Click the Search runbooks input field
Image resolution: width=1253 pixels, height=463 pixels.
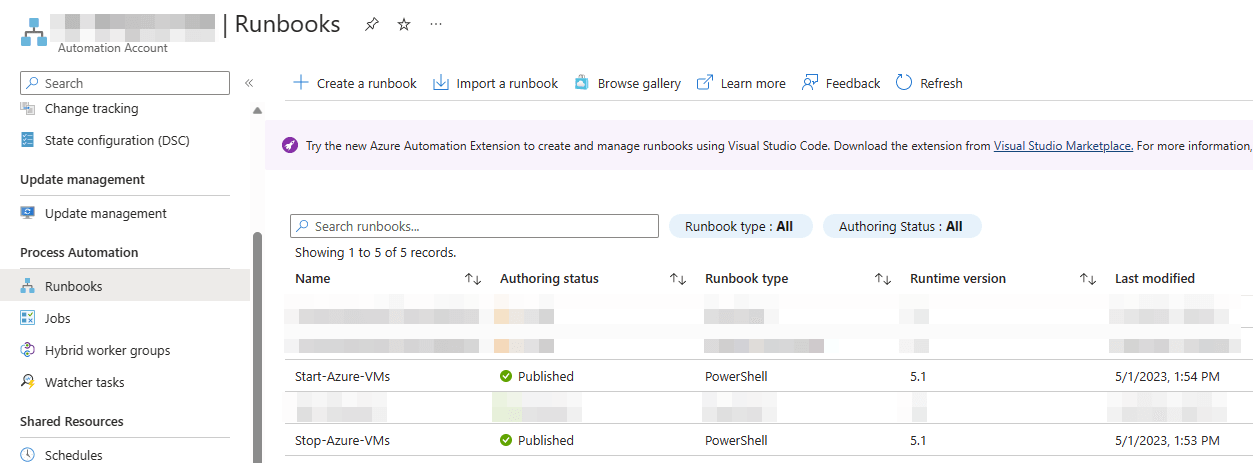(x=474, y=226)
